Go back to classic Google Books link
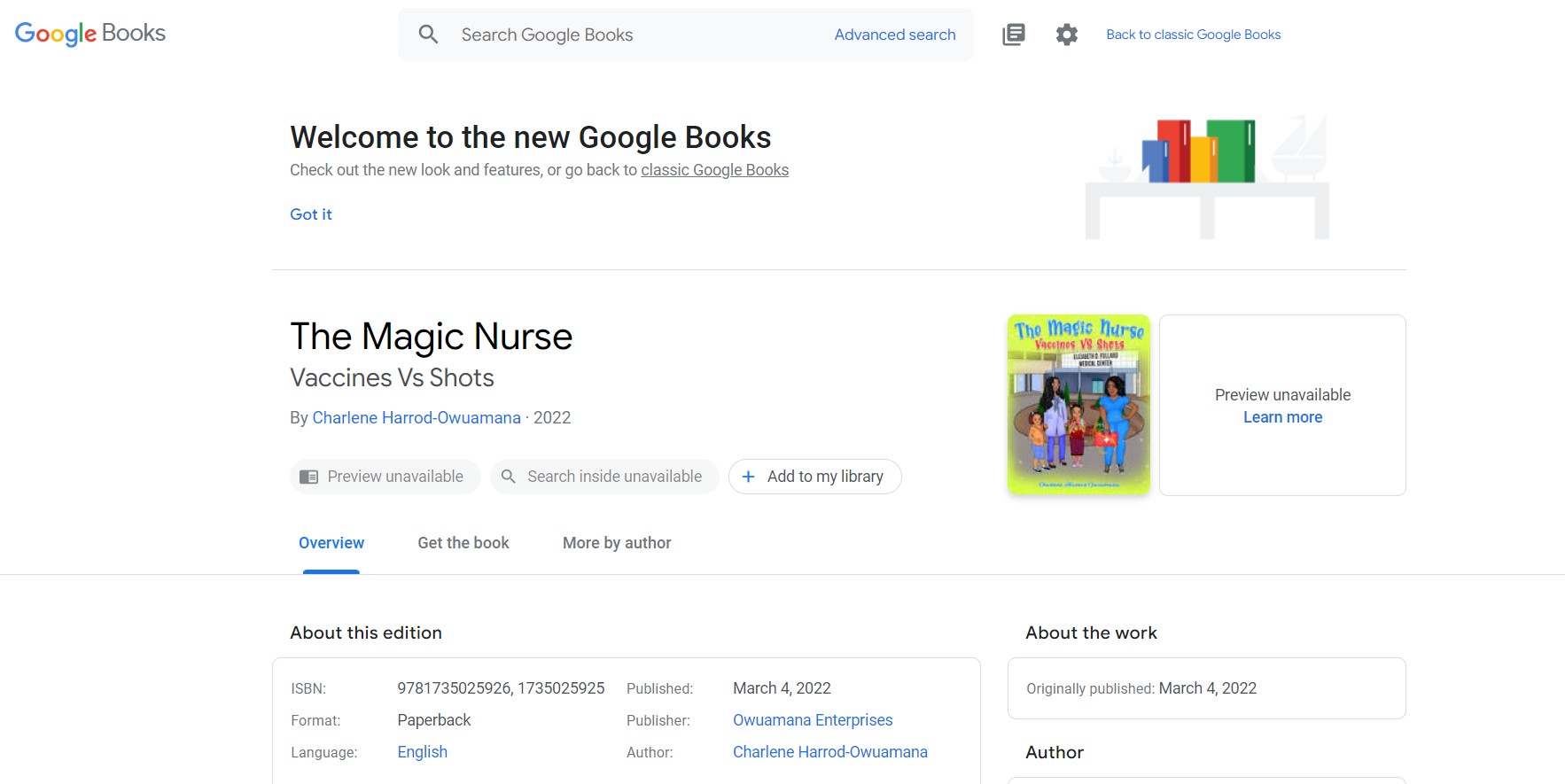This screenshot has width=1565, height=784. (x=1193, y=35)
